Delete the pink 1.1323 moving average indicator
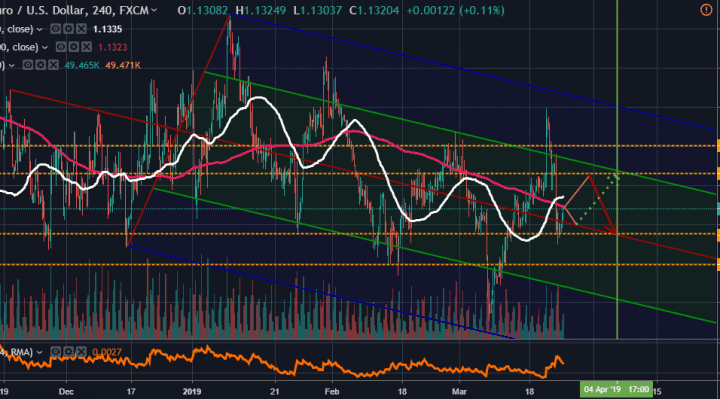This screenshot has width=720, height=399. coord(87,47)
